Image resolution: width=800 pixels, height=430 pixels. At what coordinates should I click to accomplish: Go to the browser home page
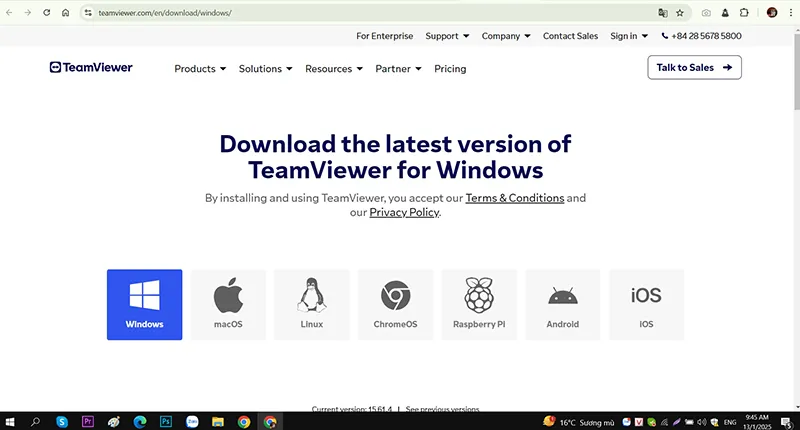pos(65,13)
